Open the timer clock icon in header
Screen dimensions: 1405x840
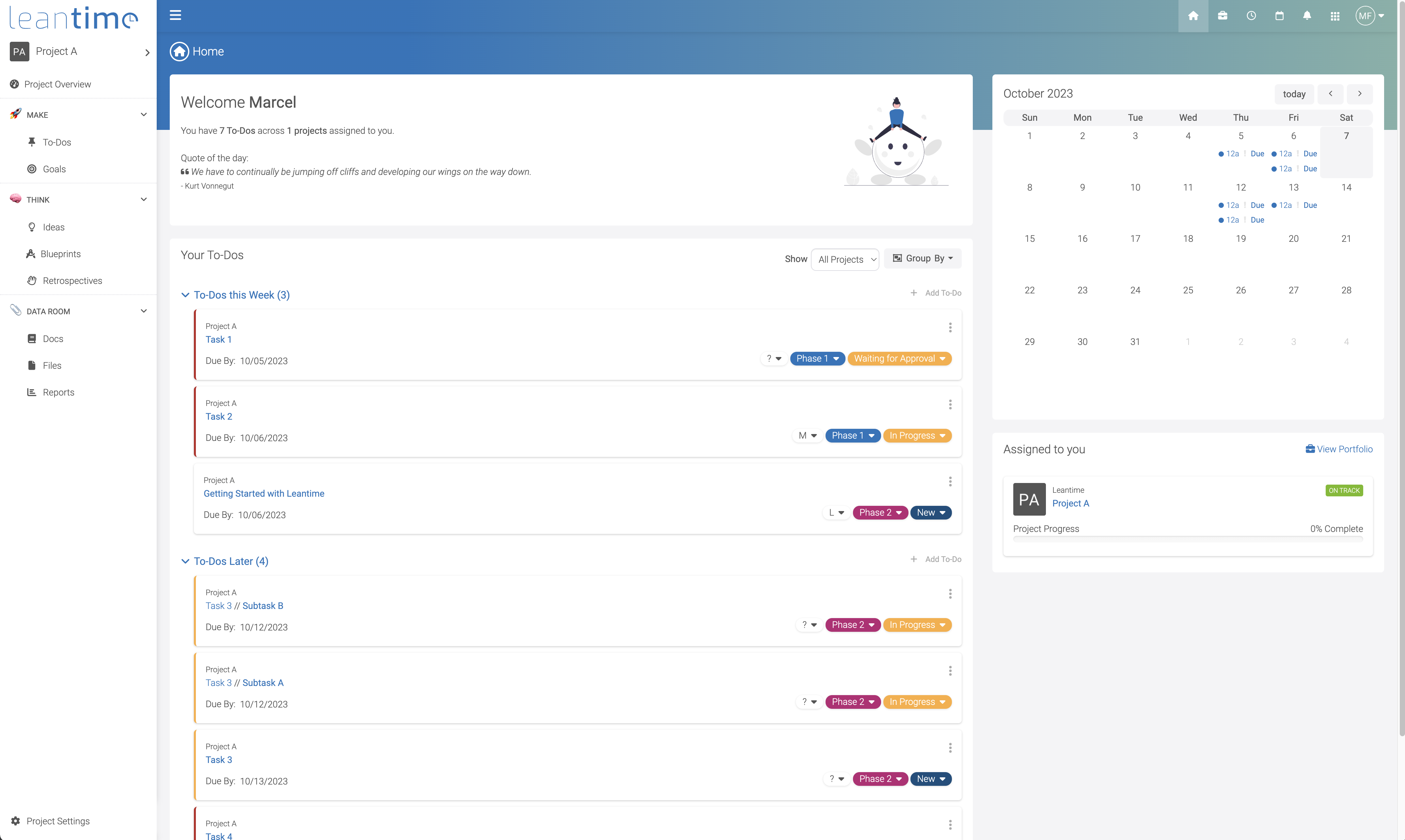pyautogui.click(x=1251, y=16)
